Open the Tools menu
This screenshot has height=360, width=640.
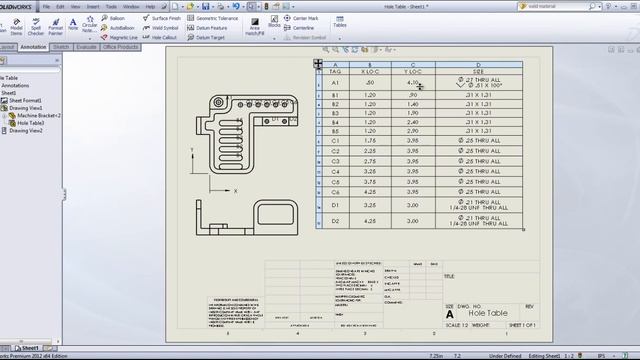pyautogui.click(x=111, y=7)
